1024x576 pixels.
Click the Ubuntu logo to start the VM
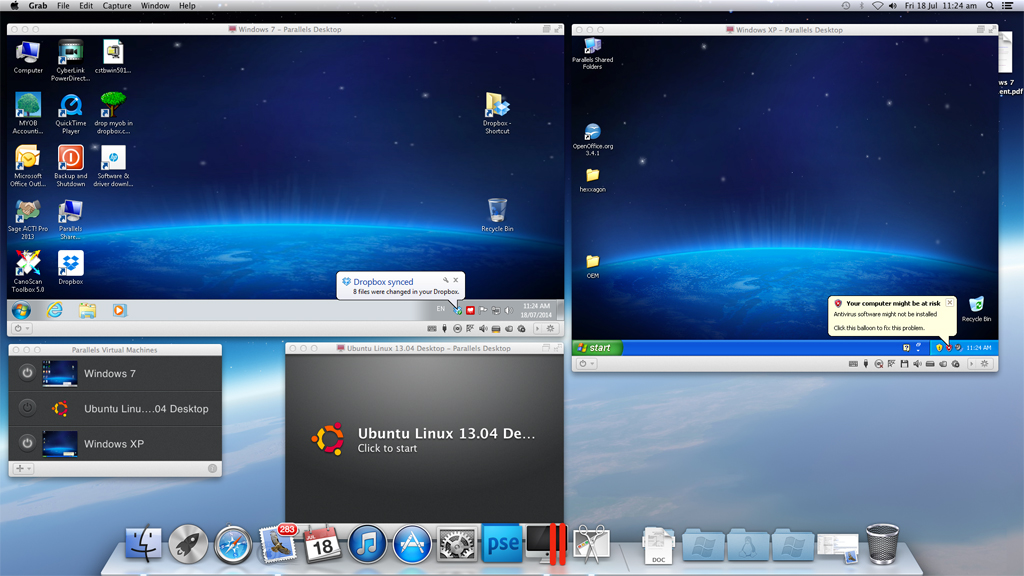(328, 438)
